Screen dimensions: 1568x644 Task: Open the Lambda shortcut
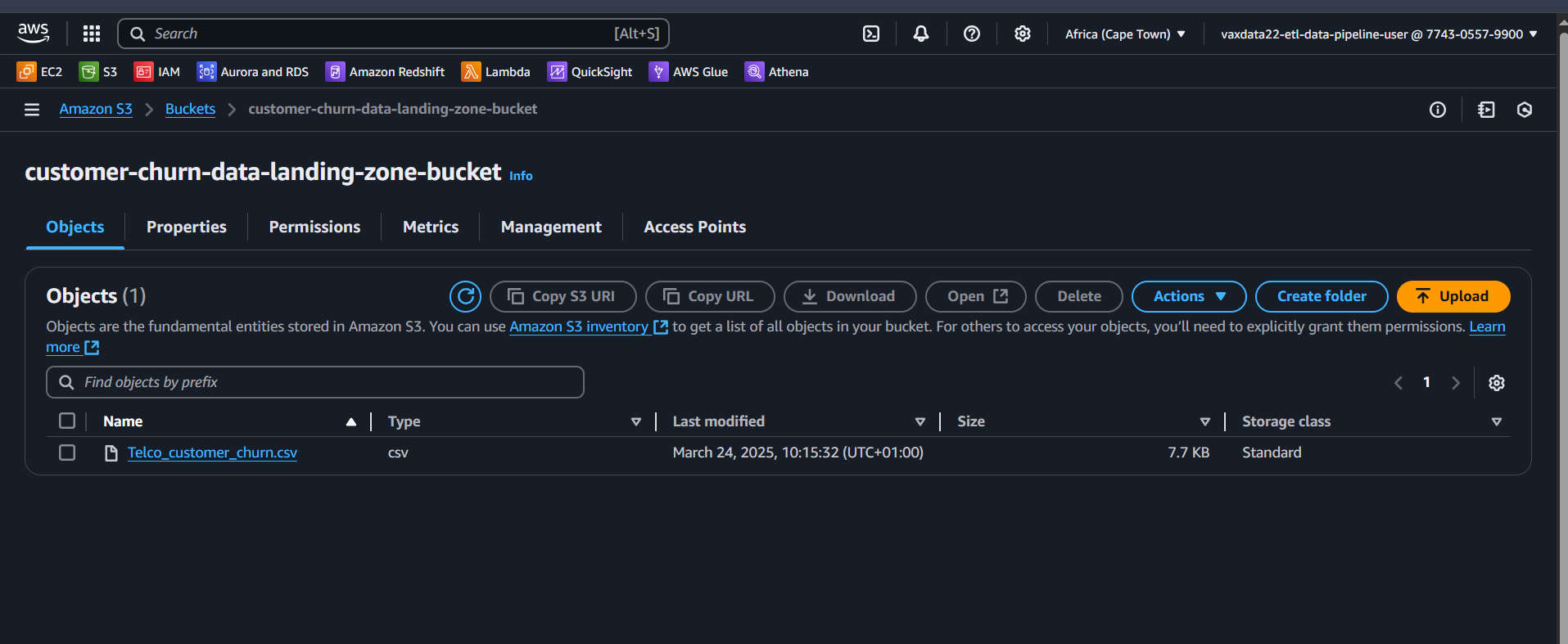click(495, 72)
